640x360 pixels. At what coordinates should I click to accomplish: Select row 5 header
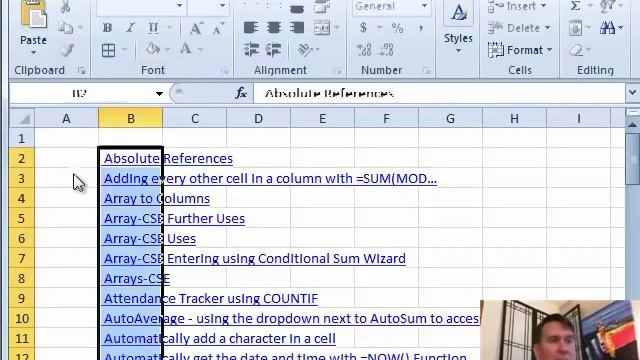point(22,218)
